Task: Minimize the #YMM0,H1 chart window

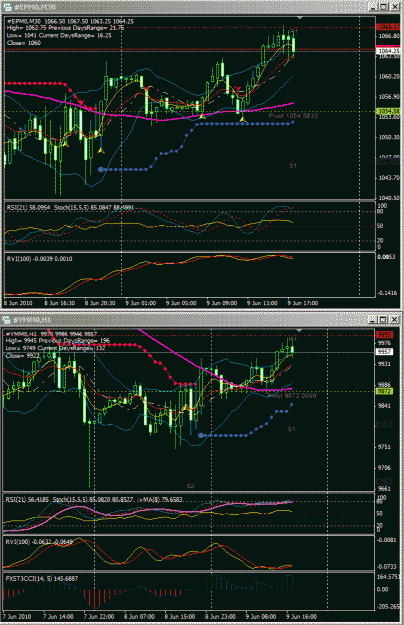Action: coord(372,320)
